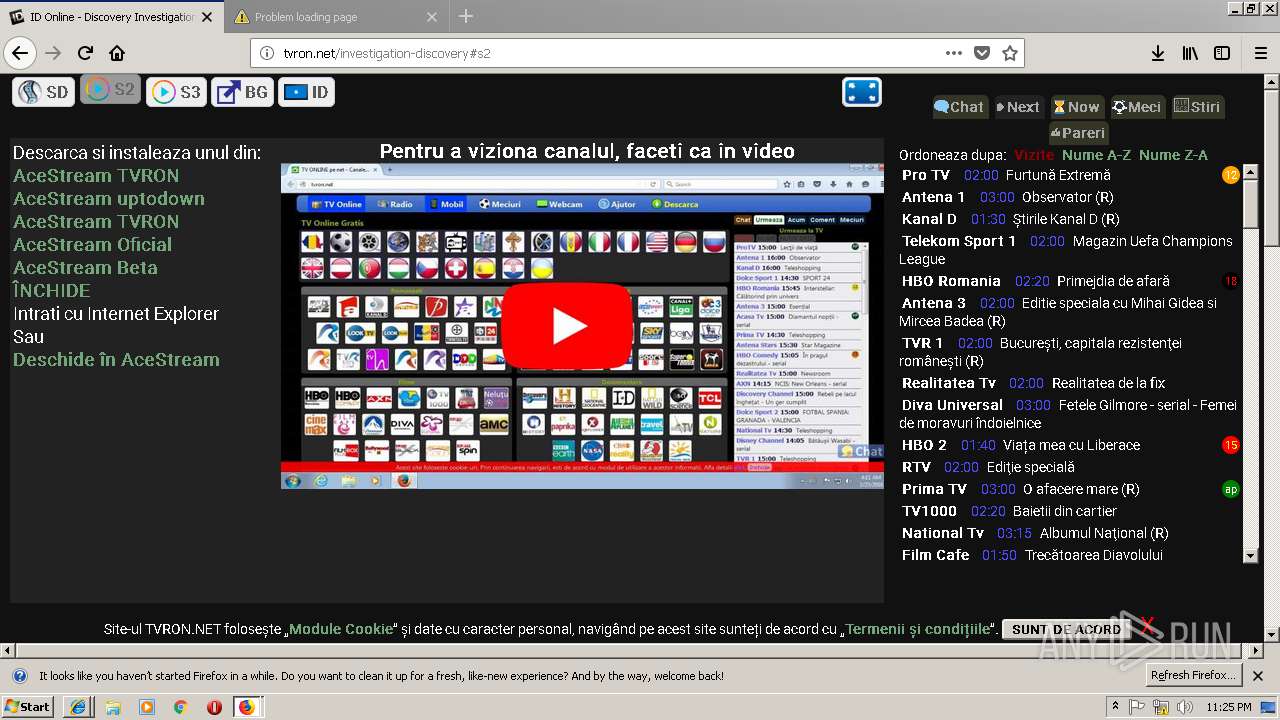
Task: Reload the current page
Action: [86, 53]
